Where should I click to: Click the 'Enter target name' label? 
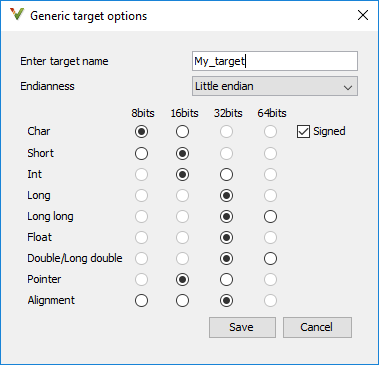click(x=64, y=61)
